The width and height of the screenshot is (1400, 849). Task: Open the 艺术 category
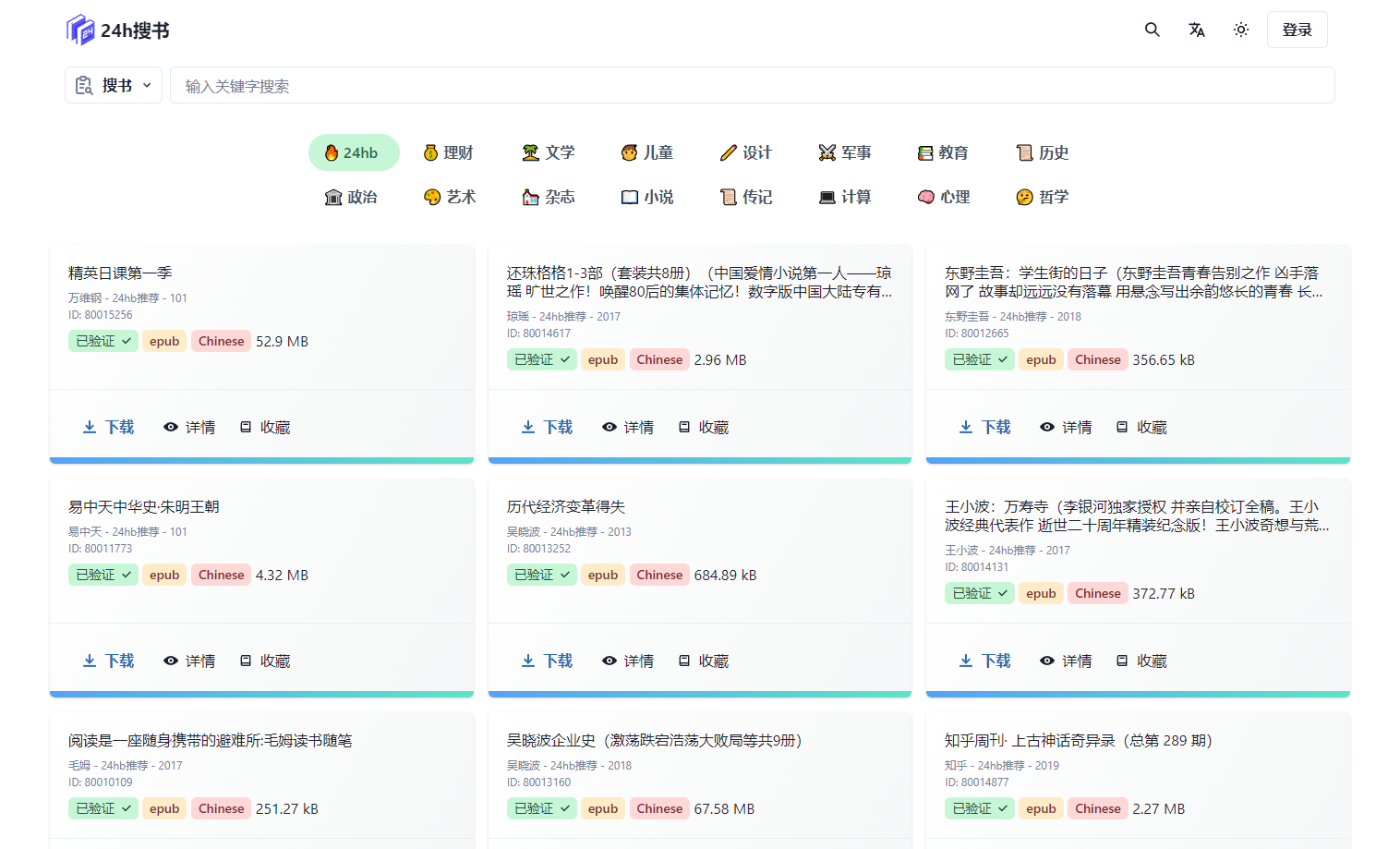coord(450,197)
